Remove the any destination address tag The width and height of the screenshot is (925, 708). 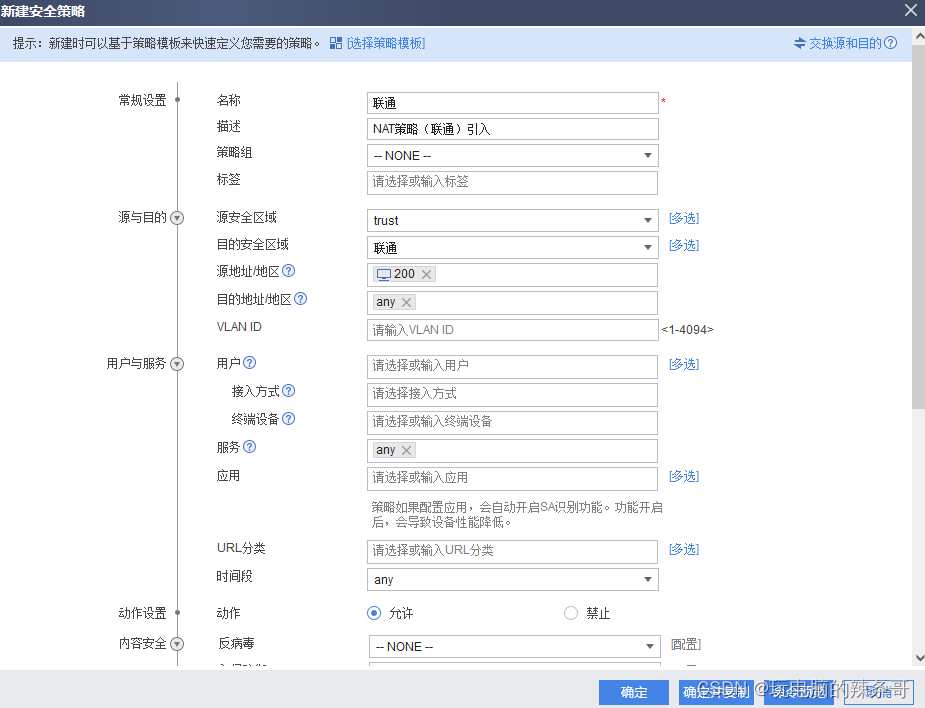[x=406, y=302]
